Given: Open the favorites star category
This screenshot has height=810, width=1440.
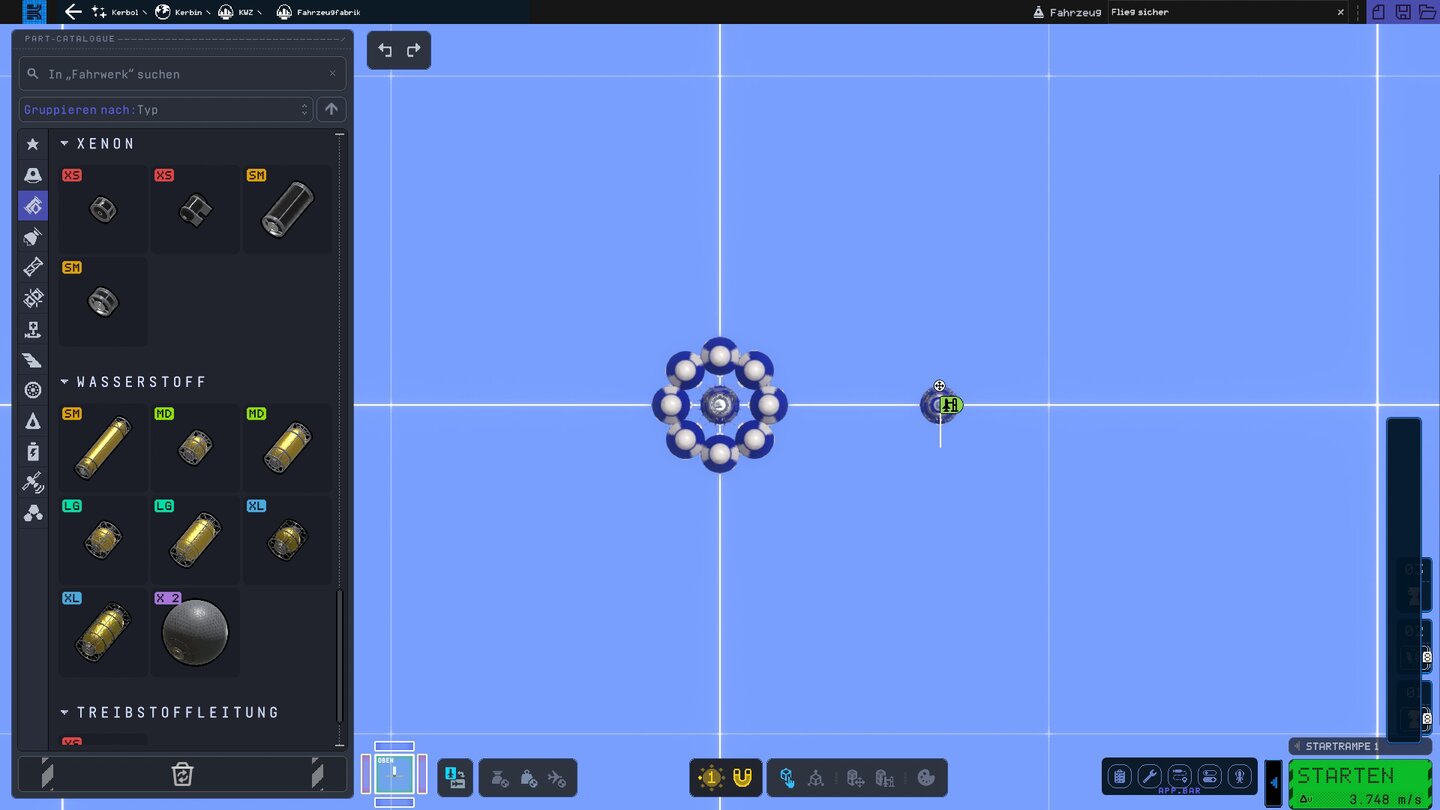Looking at the screenshot, I should pos(33,144).
